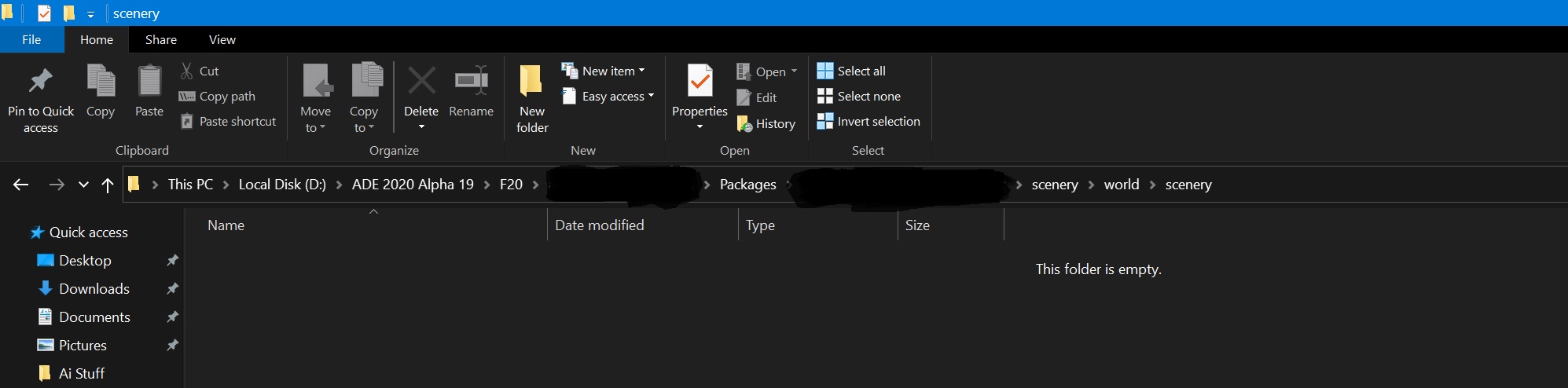This screenshot has height=388, width=1568.
Task: Click the world breadcrumb
Action: click(1122, 185)
